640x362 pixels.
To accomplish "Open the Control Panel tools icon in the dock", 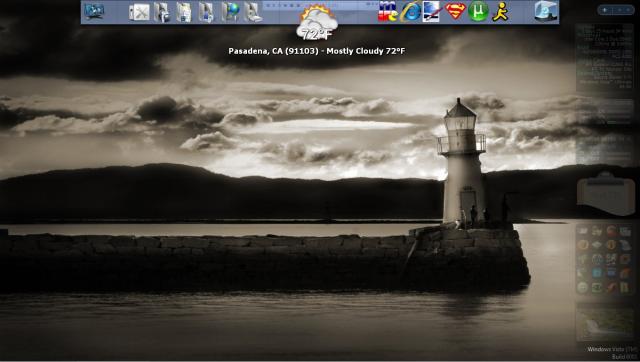I will [139, 12].
